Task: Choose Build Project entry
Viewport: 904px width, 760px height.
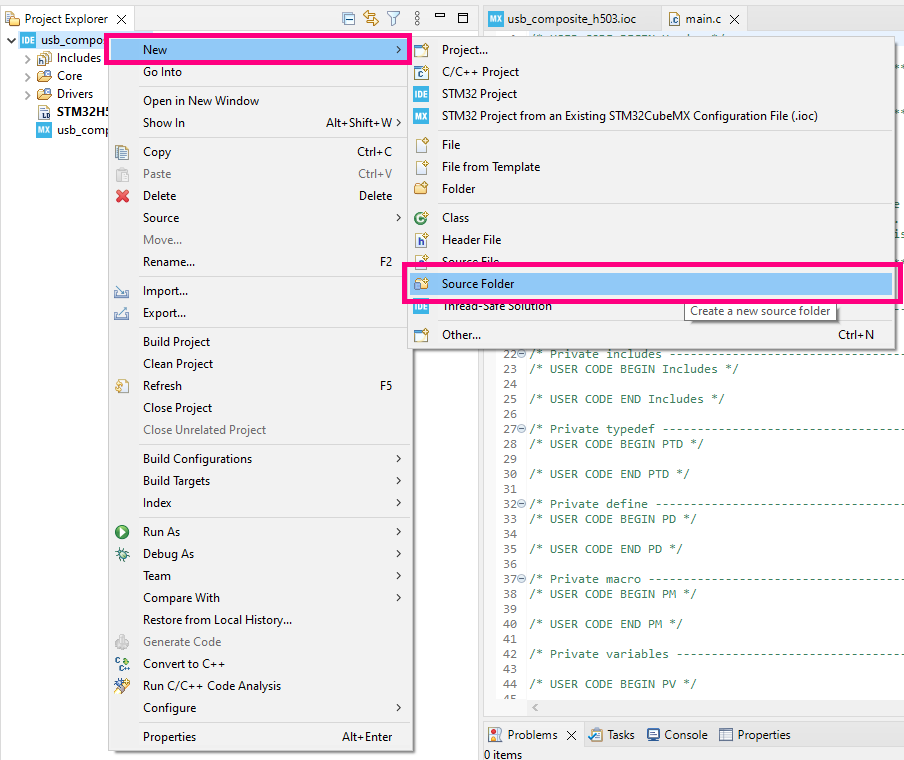Action: coord(176,342)
